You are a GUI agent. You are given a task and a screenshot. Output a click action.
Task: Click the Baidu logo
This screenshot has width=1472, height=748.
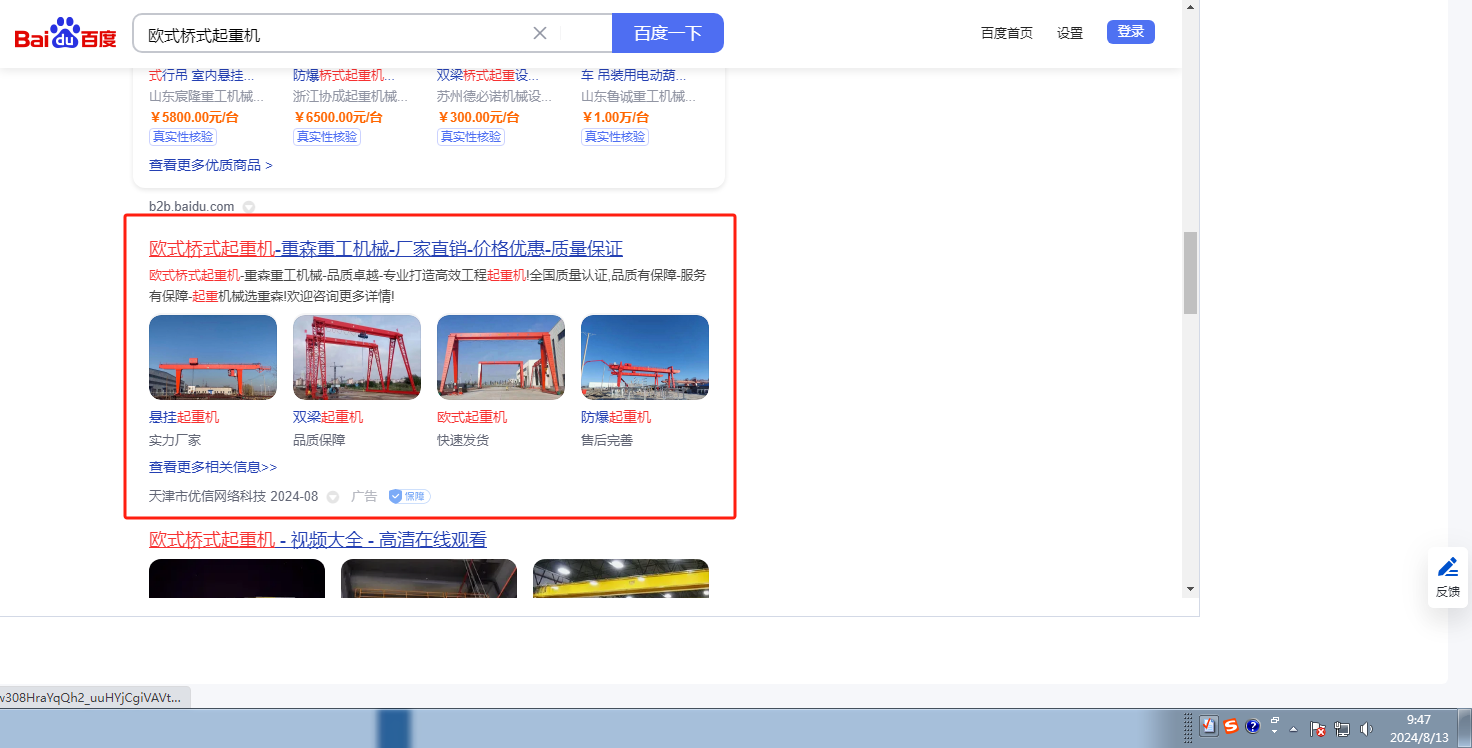point(65,34)
